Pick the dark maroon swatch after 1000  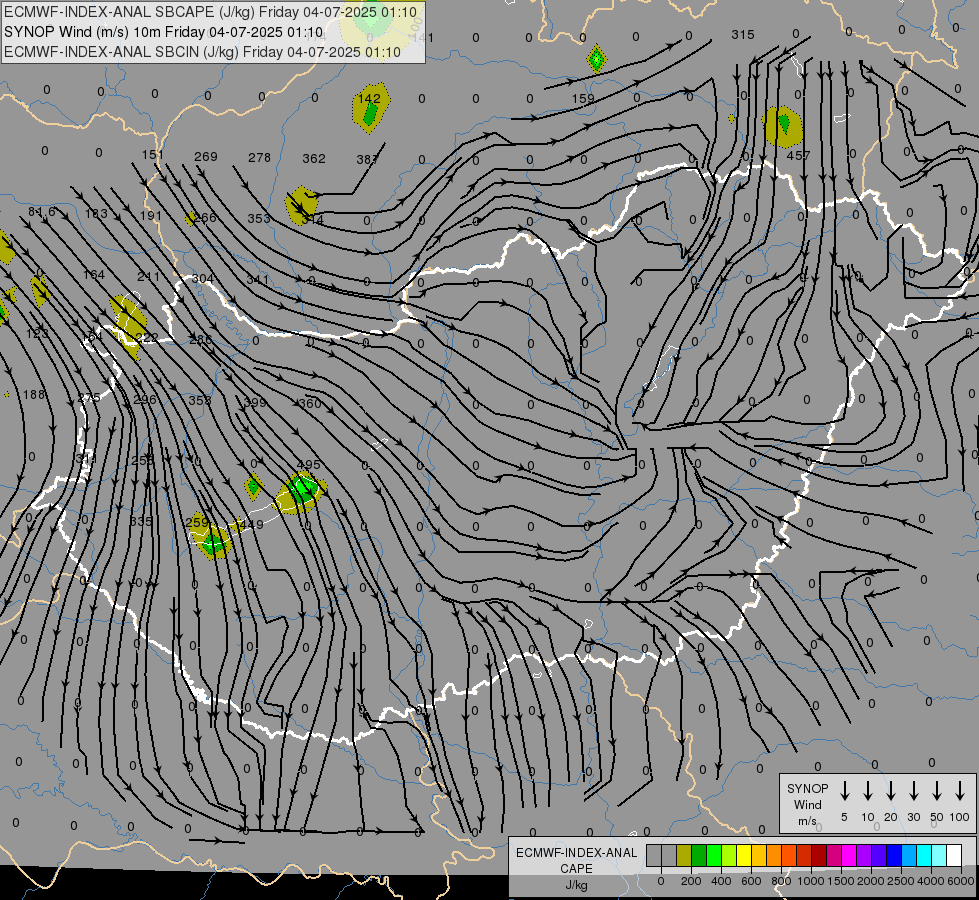click(x=819, y=856)
